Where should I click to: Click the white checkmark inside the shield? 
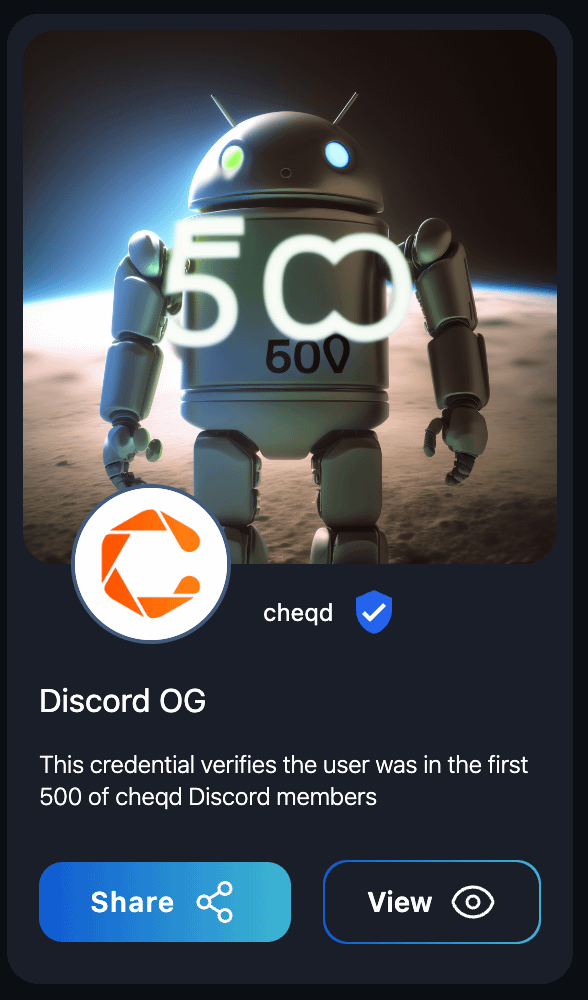(374, 612)
